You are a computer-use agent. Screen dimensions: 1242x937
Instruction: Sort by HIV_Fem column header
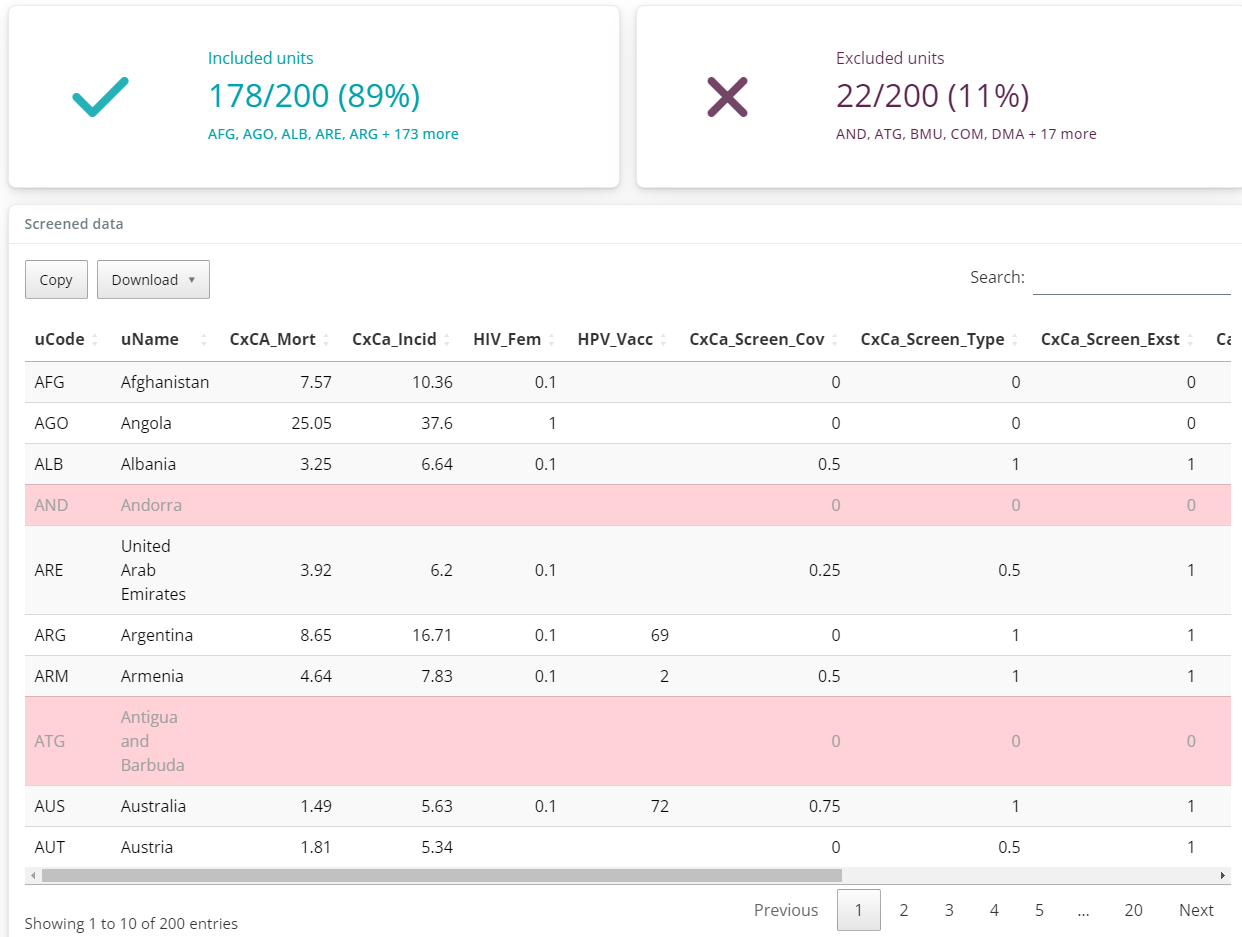[x=507, y=339]
